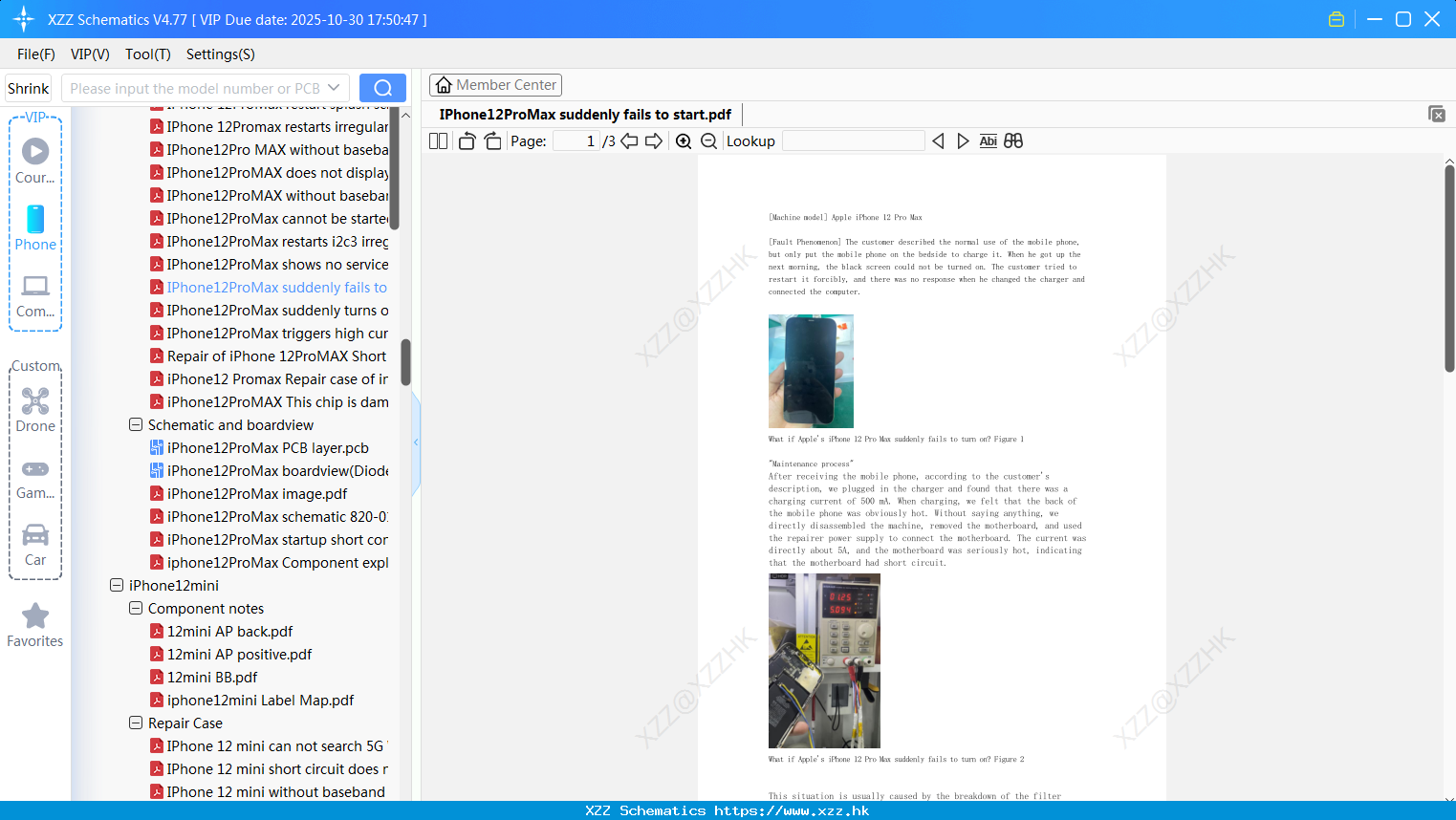Open the Tool(T) menu

click(x=148, y=54)
